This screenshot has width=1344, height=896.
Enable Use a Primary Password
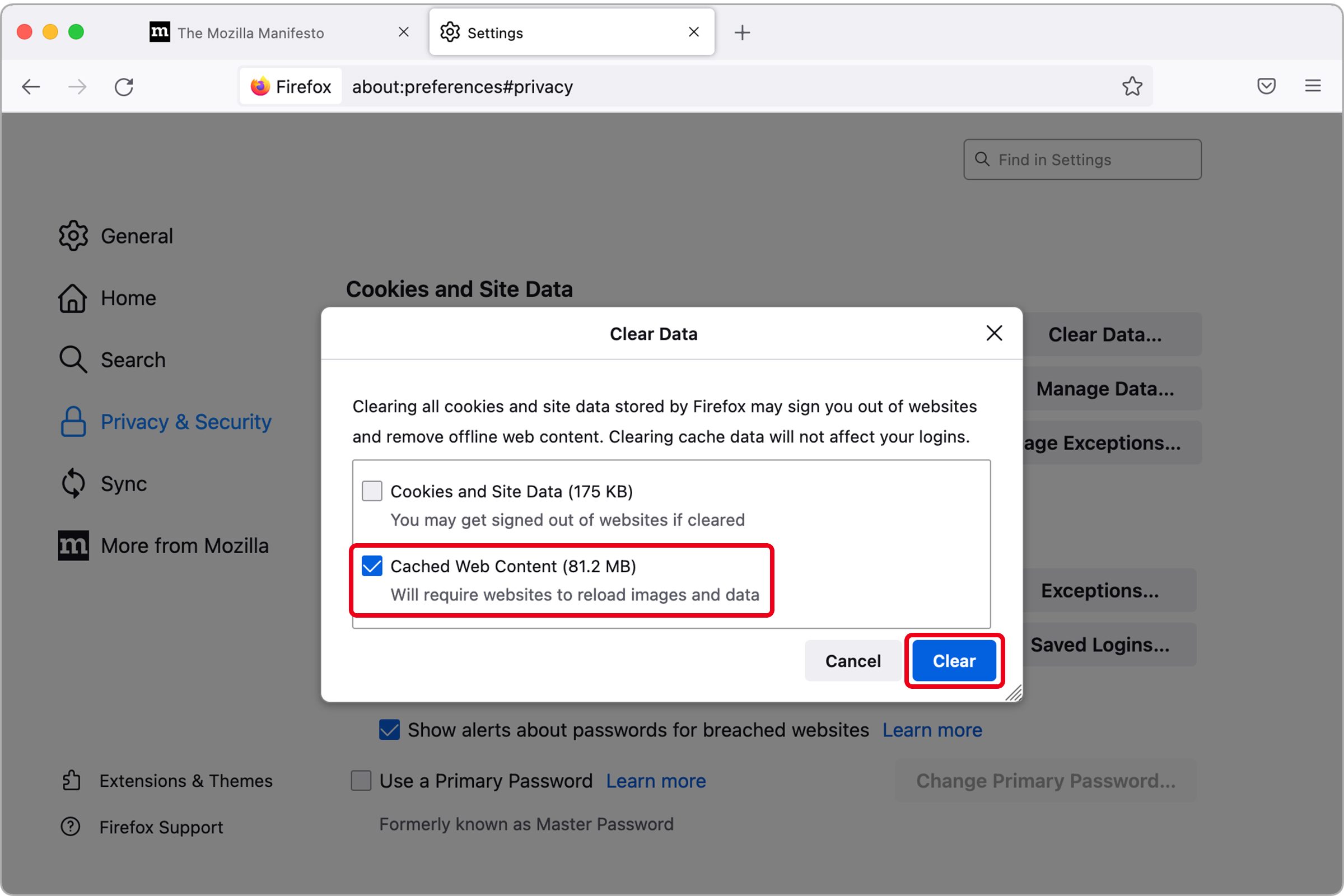click(361, 781)
